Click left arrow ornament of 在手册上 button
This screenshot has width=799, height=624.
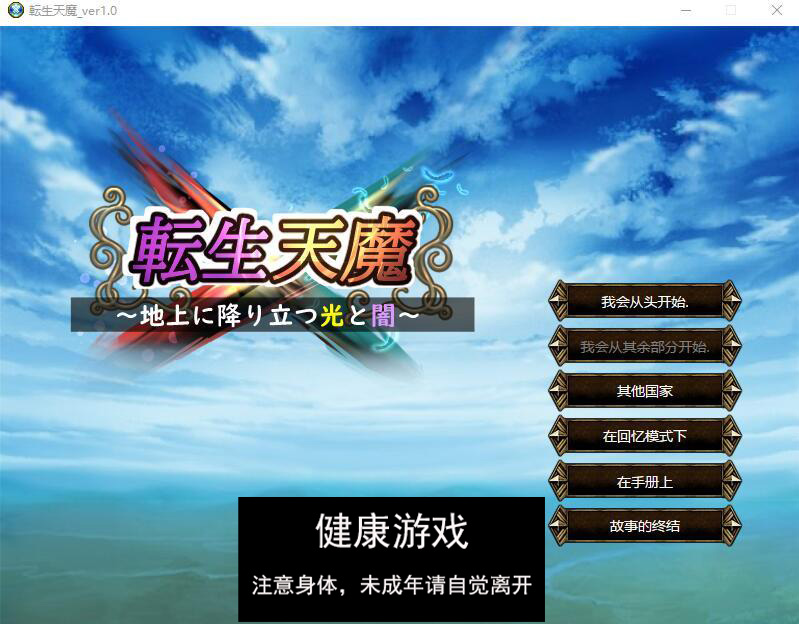pos(558,481)
